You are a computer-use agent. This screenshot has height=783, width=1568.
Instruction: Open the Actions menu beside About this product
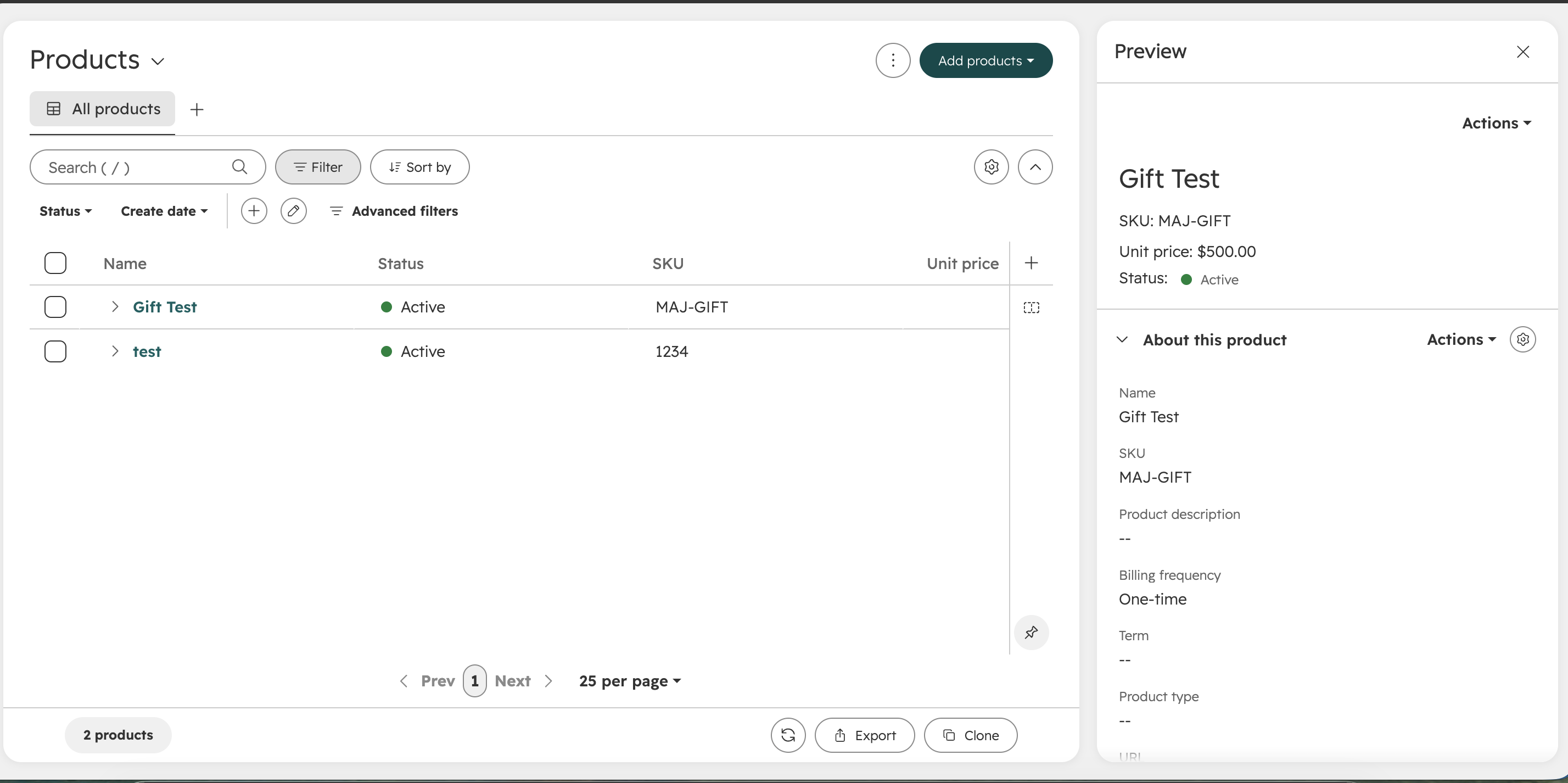1461,339
